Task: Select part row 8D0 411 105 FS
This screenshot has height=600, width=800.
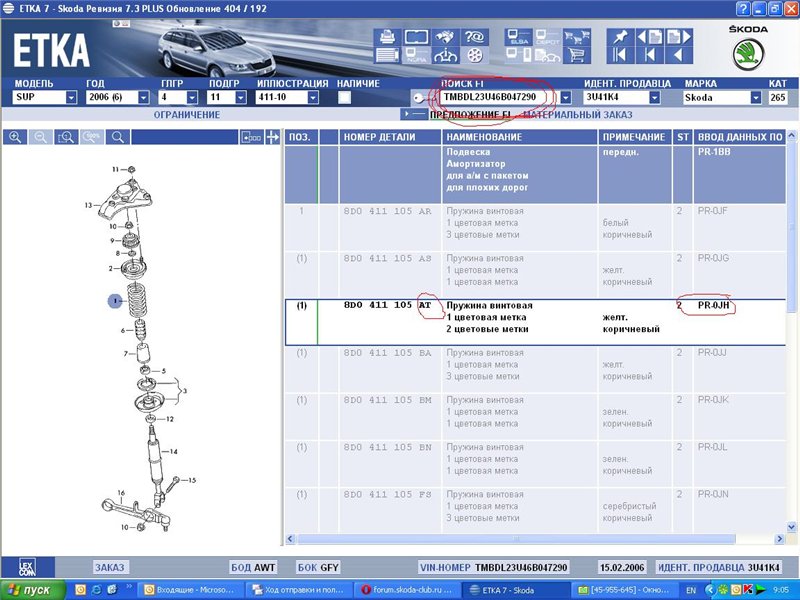Action: click(535, 511)
